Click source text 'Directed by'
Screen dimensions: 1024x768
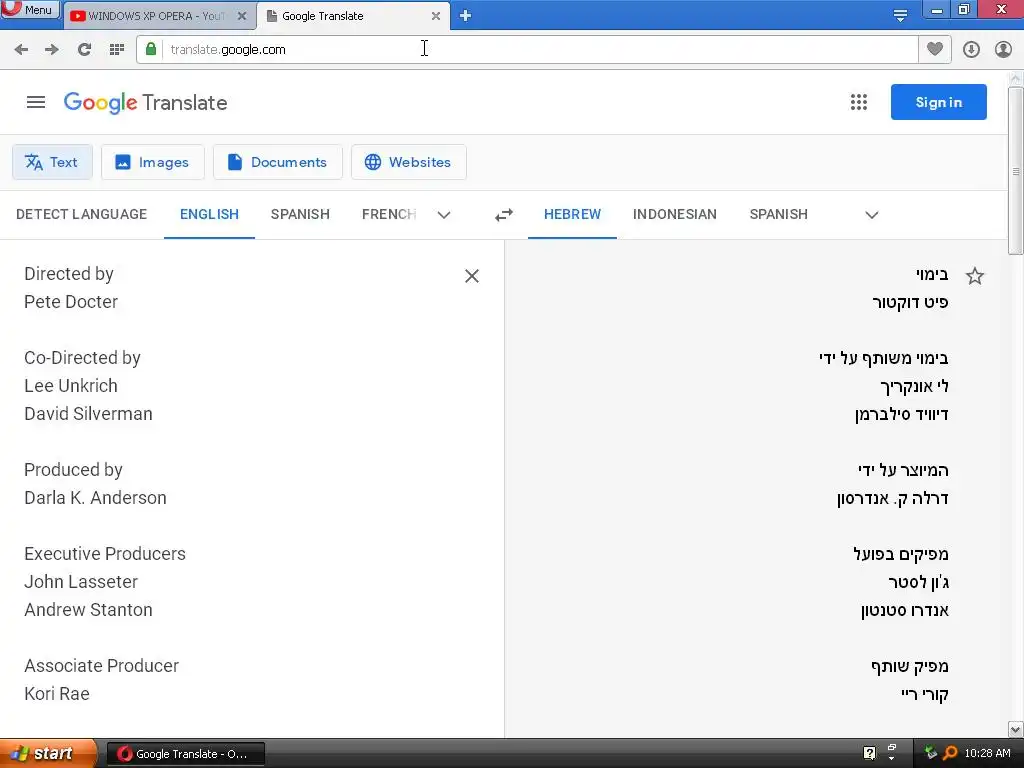(69, 274)
